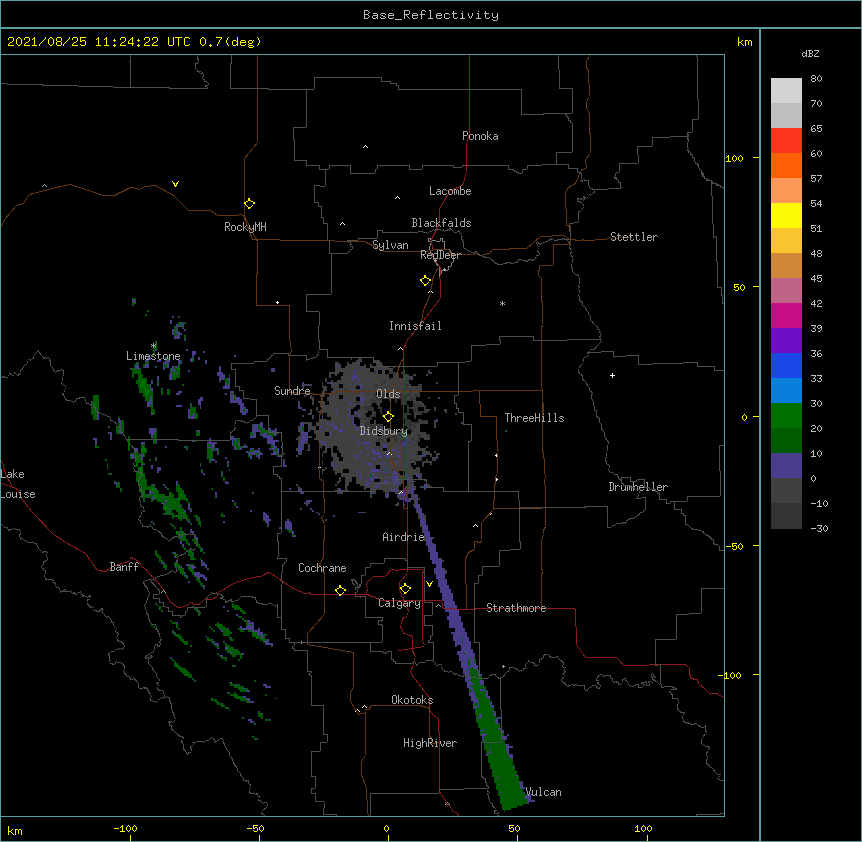The height and width of the screenshot is (842, 862).
Task: Click the dBZ legend heading
Action: click(x=810, y=53)
